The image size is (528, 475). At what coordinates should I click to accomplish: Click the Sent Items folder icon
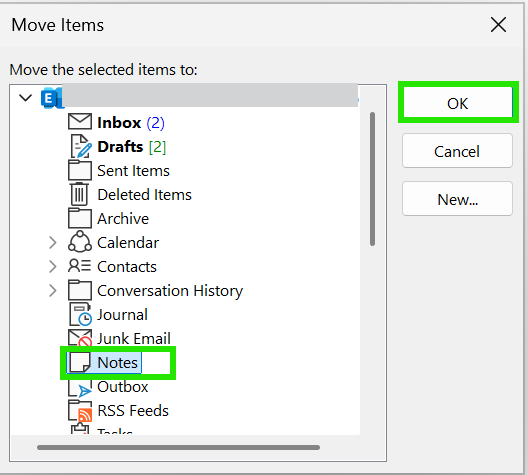coord(80,170)
